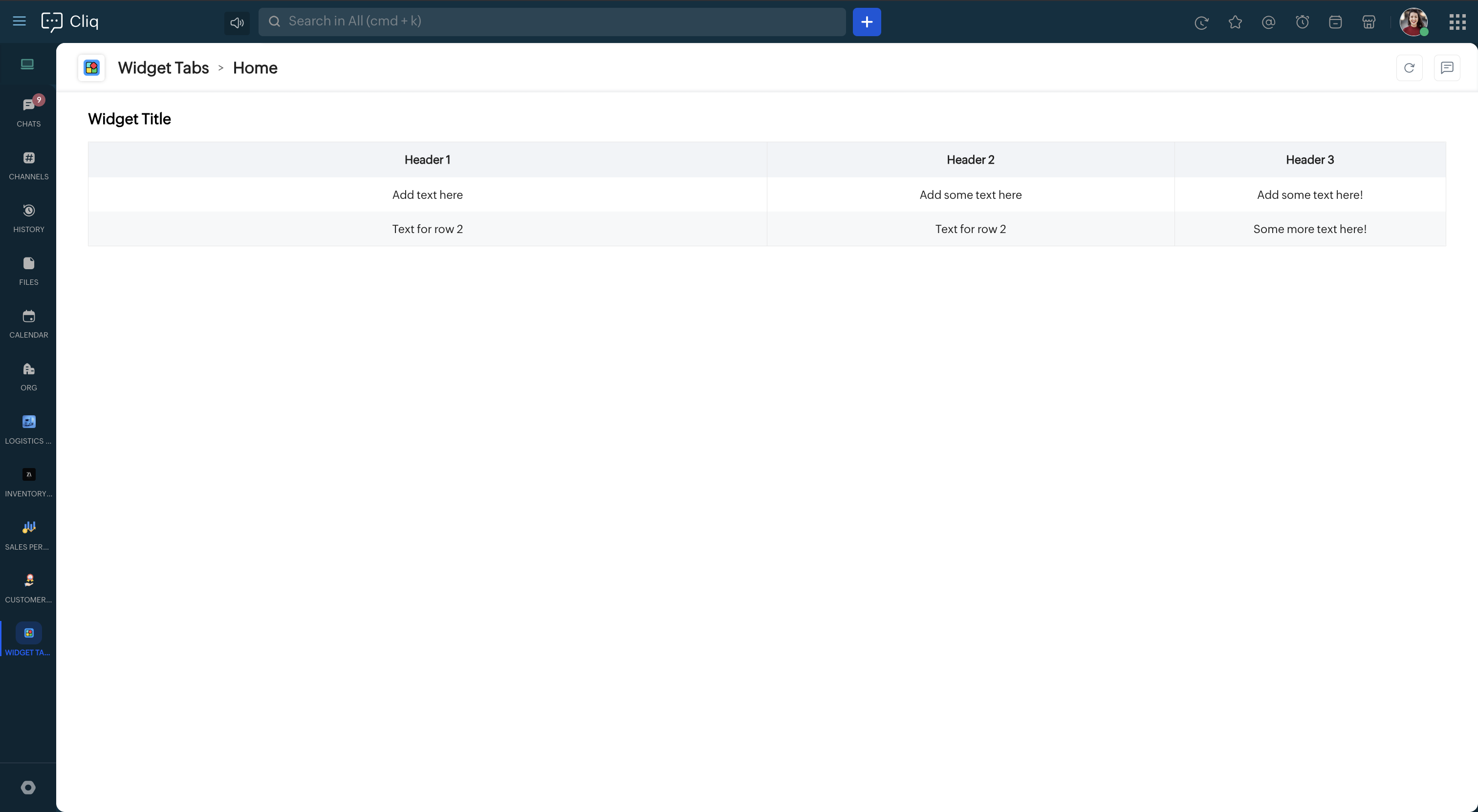
Task: Click the Widget Title heading
Action: pos(130,119)
